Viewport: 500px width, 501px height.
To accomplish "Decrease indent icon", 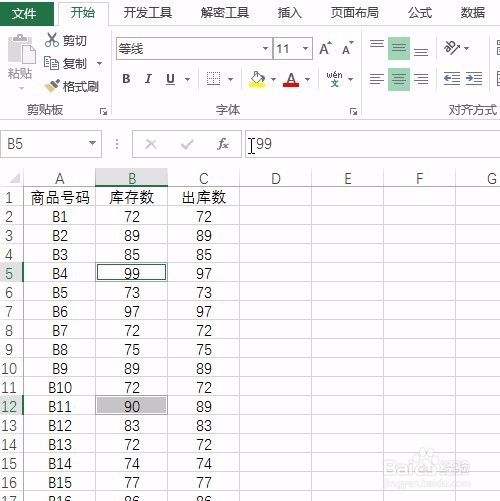I will [x=452, y=79].
